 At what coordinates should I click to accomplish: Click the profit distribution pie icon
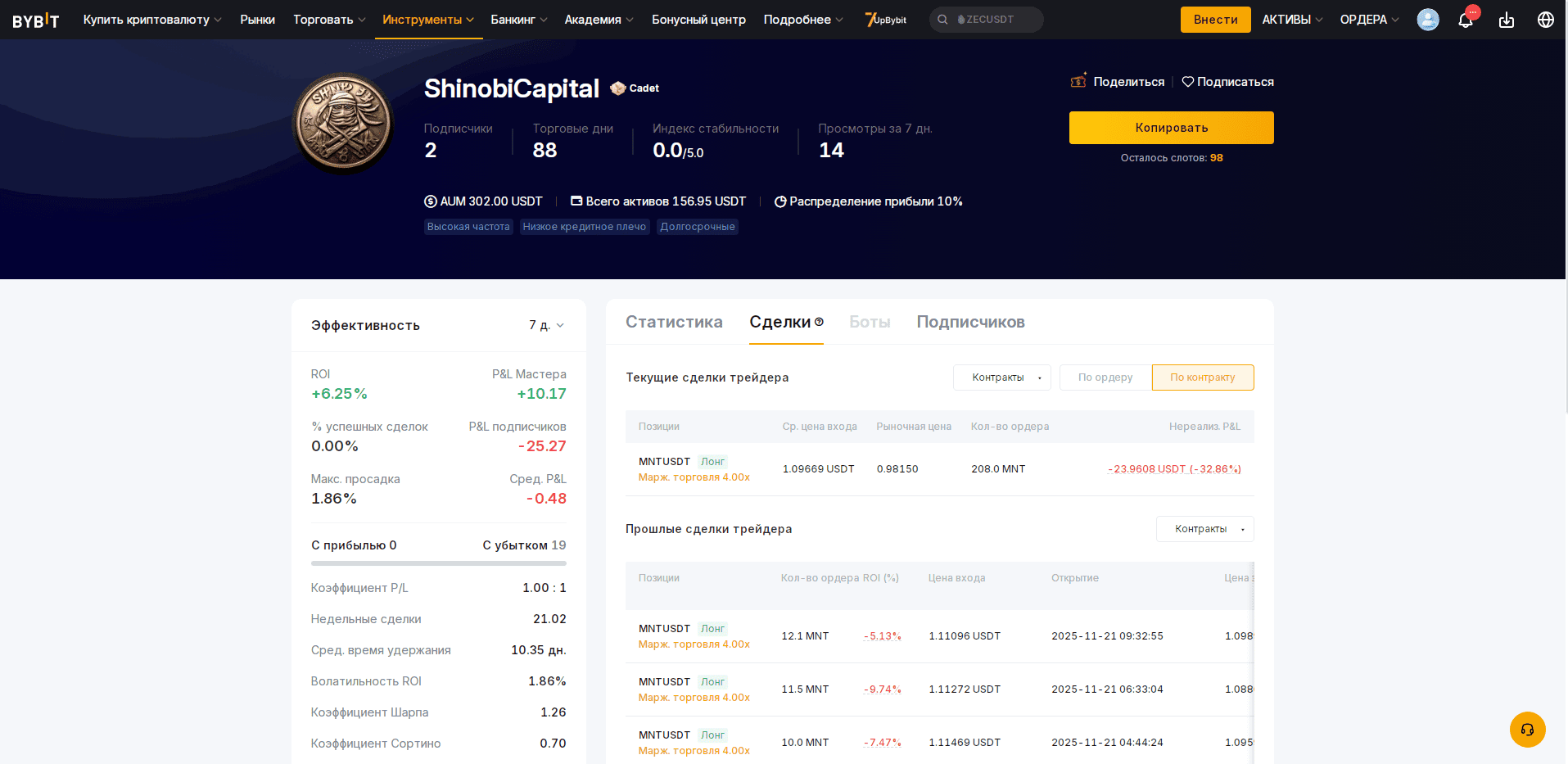pos(780,201)
